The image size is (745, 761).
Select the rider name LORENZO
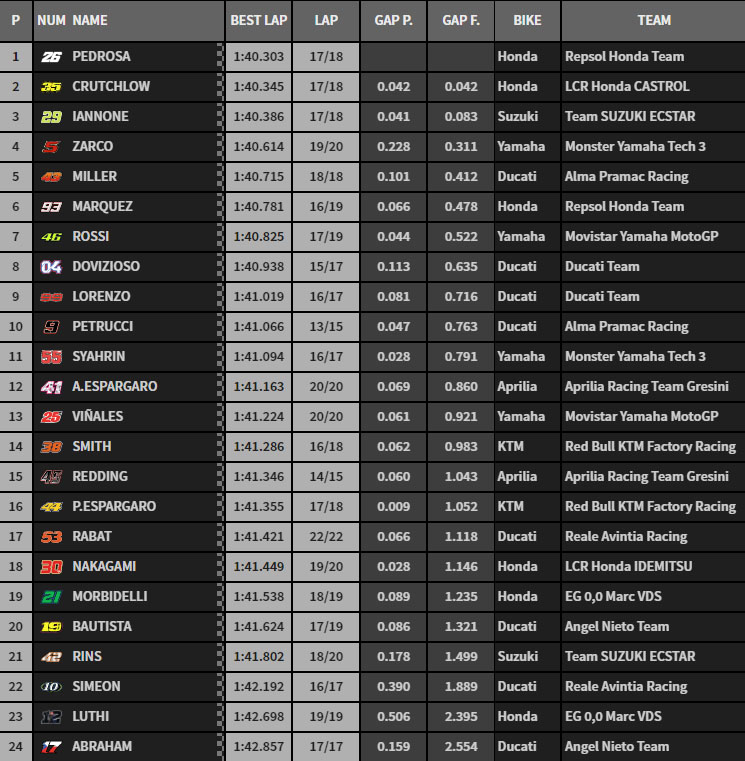[x=101, y=296]
